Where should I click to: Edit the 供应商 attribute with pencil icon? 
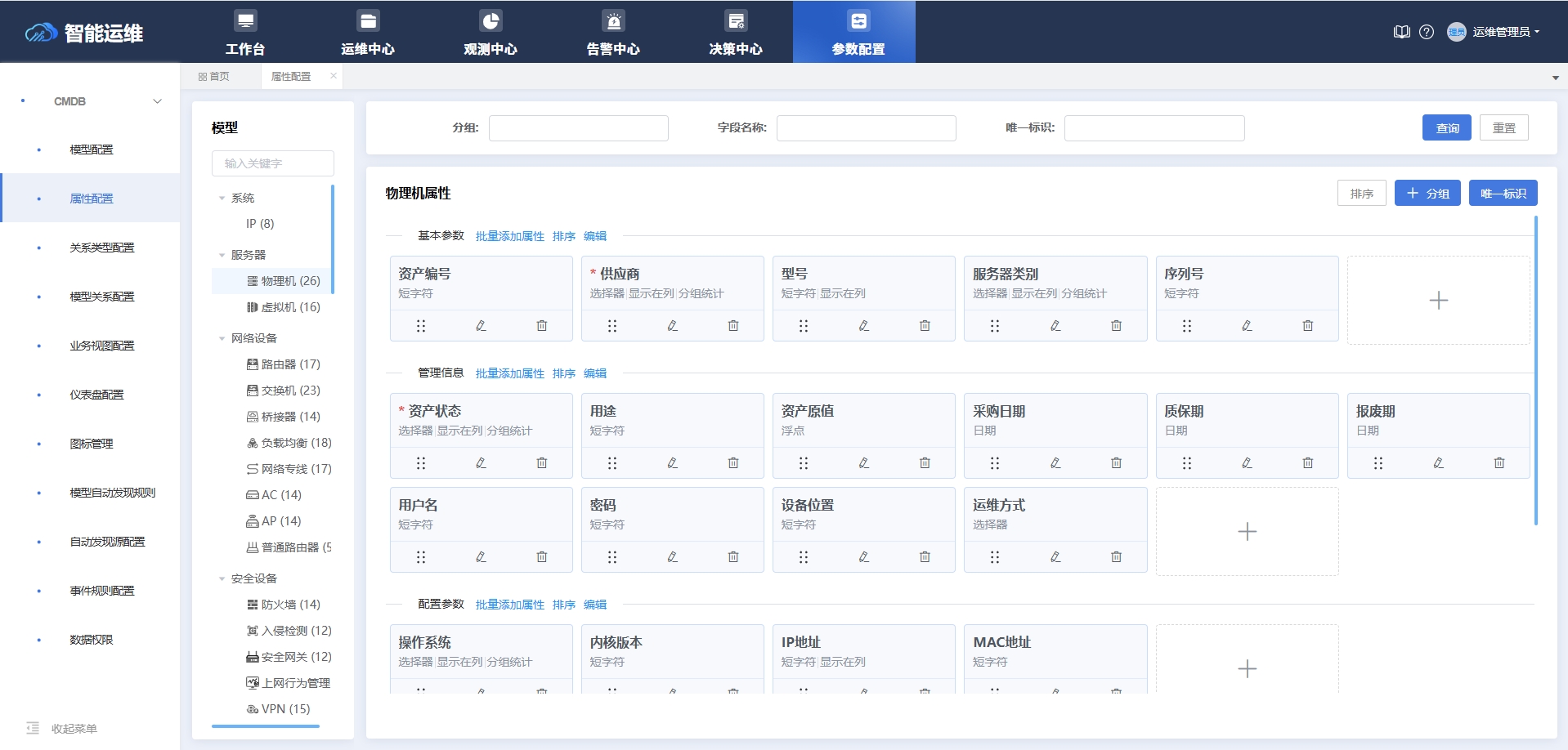672,325
